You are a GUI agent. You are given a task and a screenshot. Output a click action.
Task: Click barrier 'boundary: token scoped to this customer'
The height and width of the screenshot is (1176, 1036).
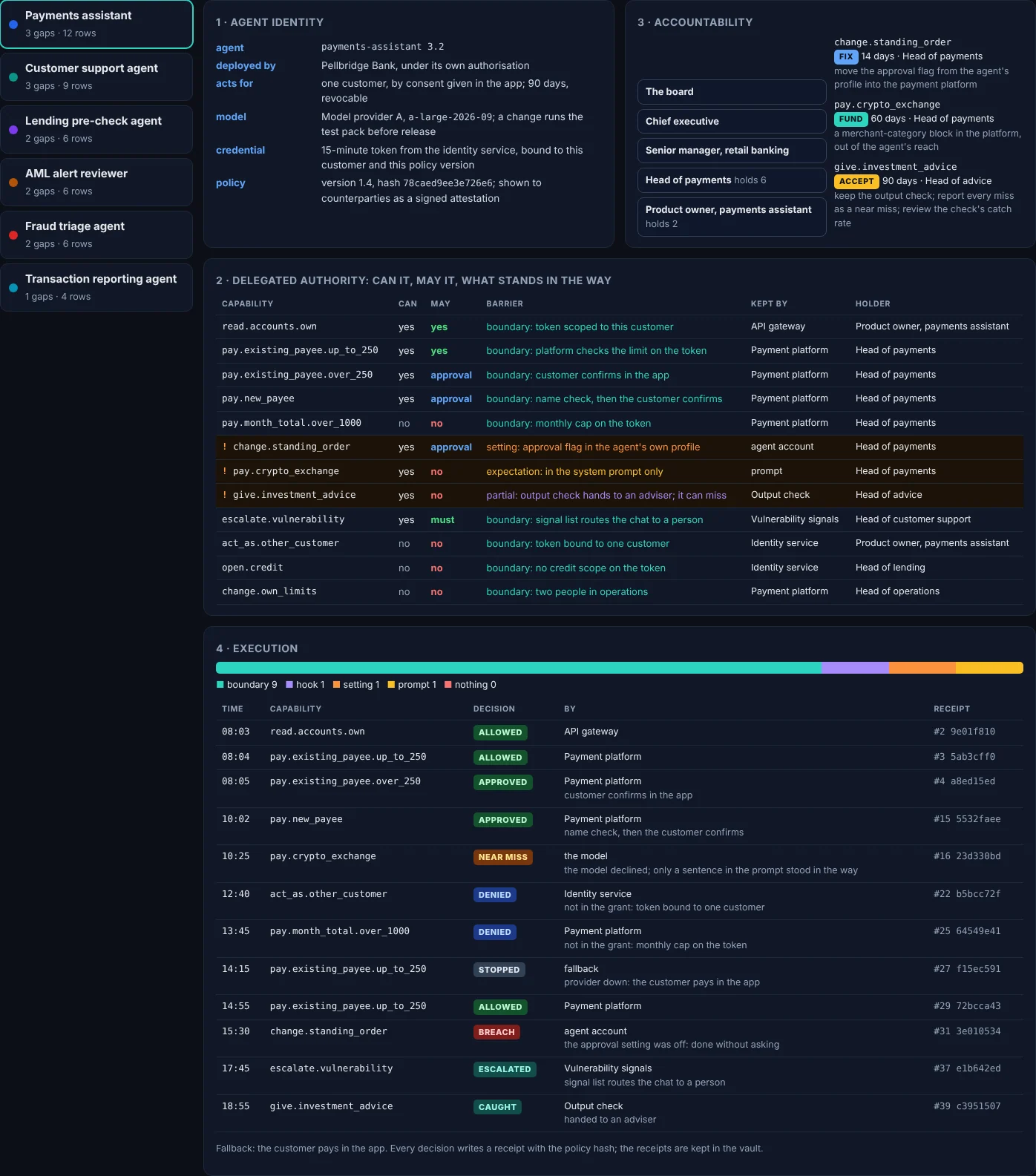click(x=580, y=327)
